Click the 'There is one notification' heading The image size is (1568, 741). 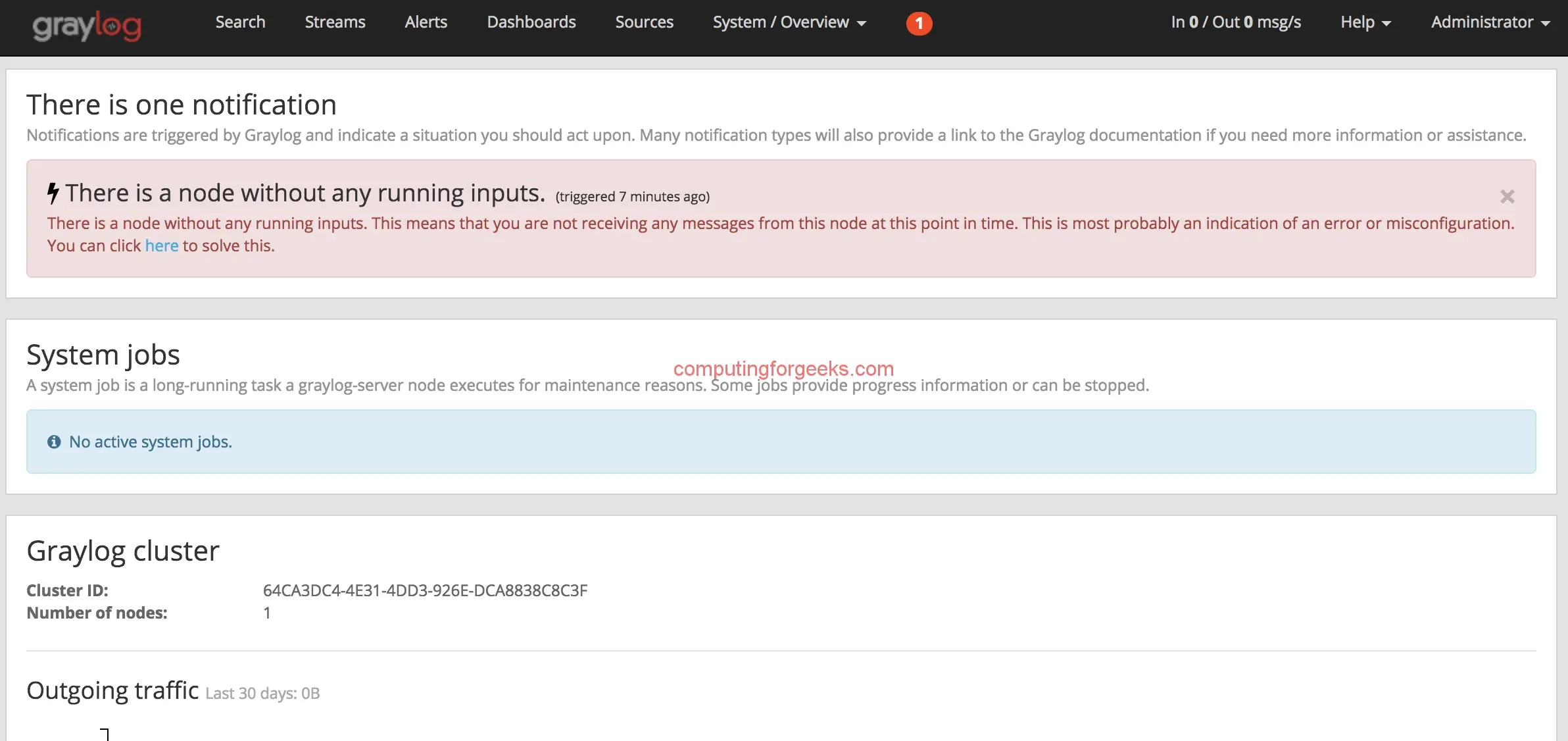182,105
